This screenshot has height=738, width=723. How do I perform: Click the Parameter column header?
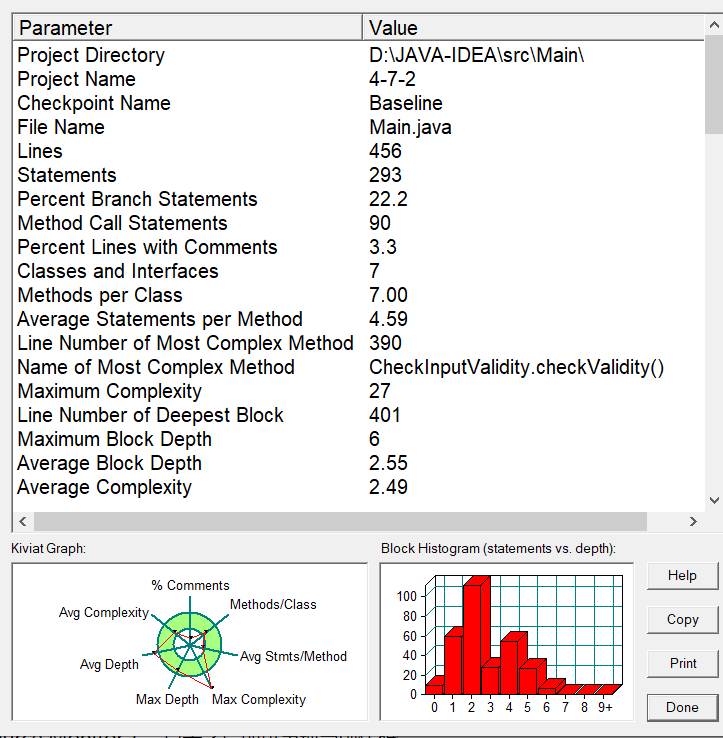click(x=187, y=28)
